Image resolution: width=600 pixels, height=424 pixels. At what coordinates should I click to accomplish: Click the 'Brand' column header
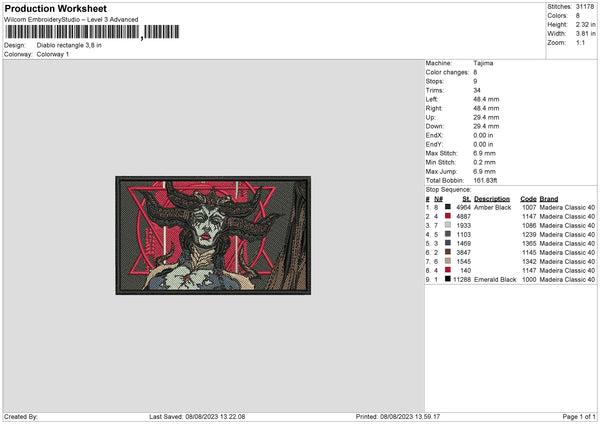tap(549, 199)
